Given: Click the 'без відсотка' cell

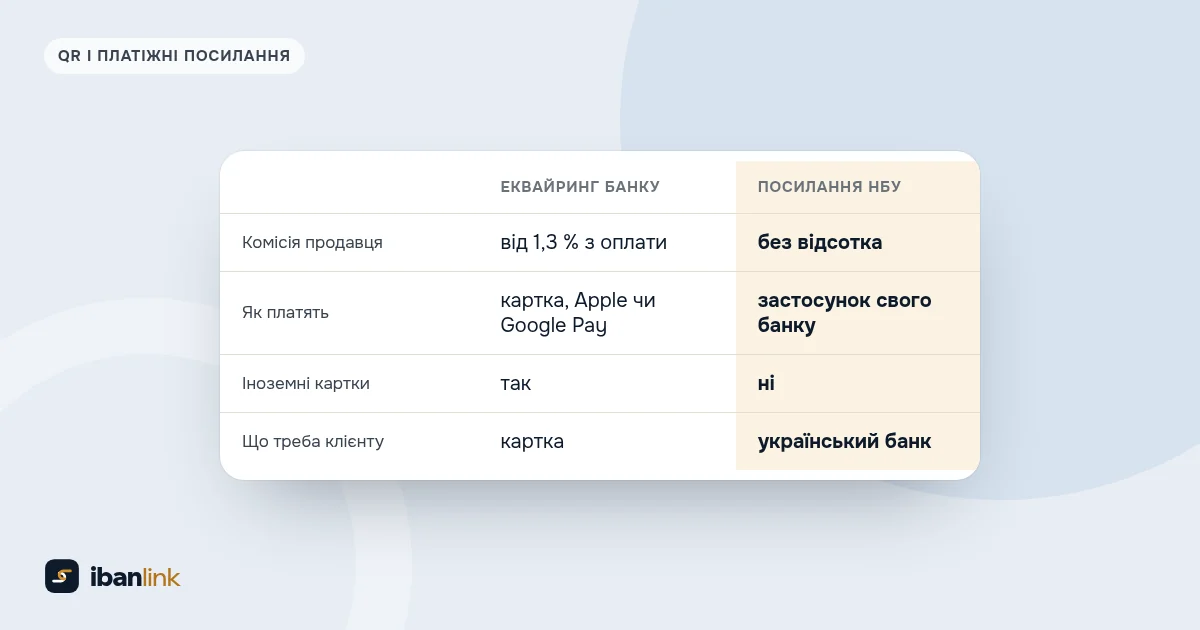Looking at the screenshot, I should tap(820, 243).
